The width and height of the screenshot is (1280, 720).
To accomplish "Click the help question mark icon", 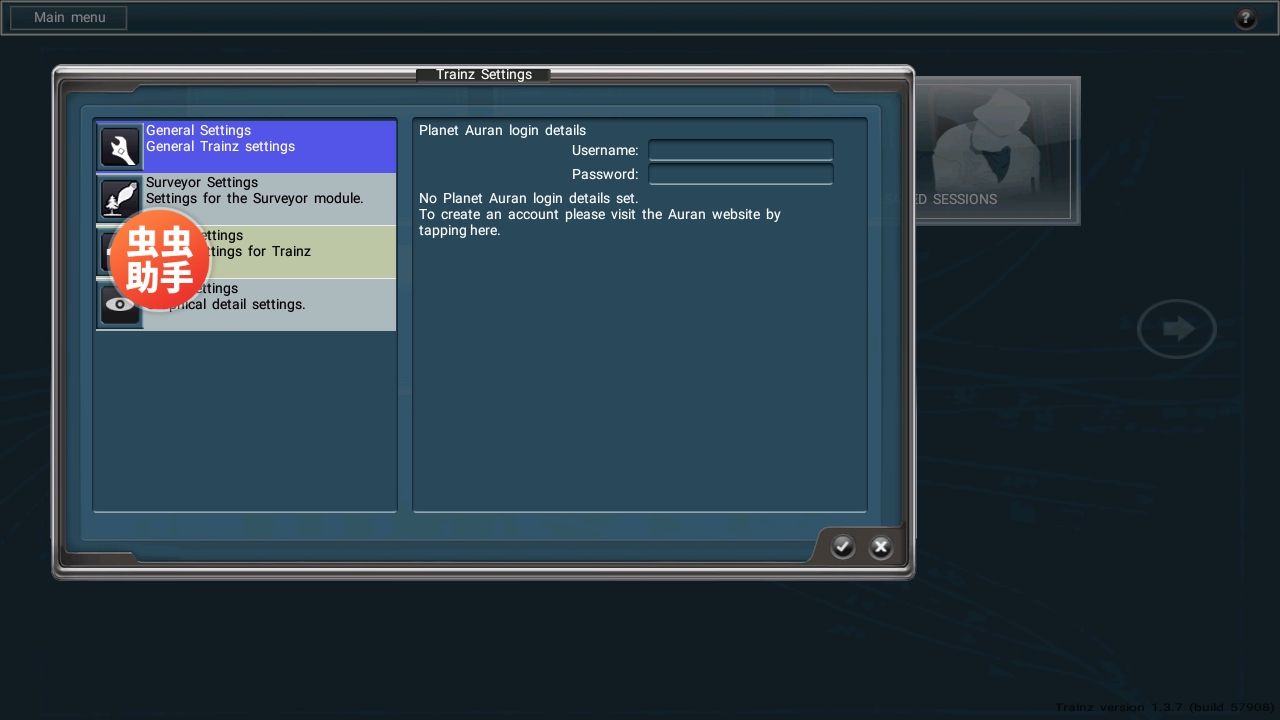I will pyautogui.click(x=1245, y=18).
